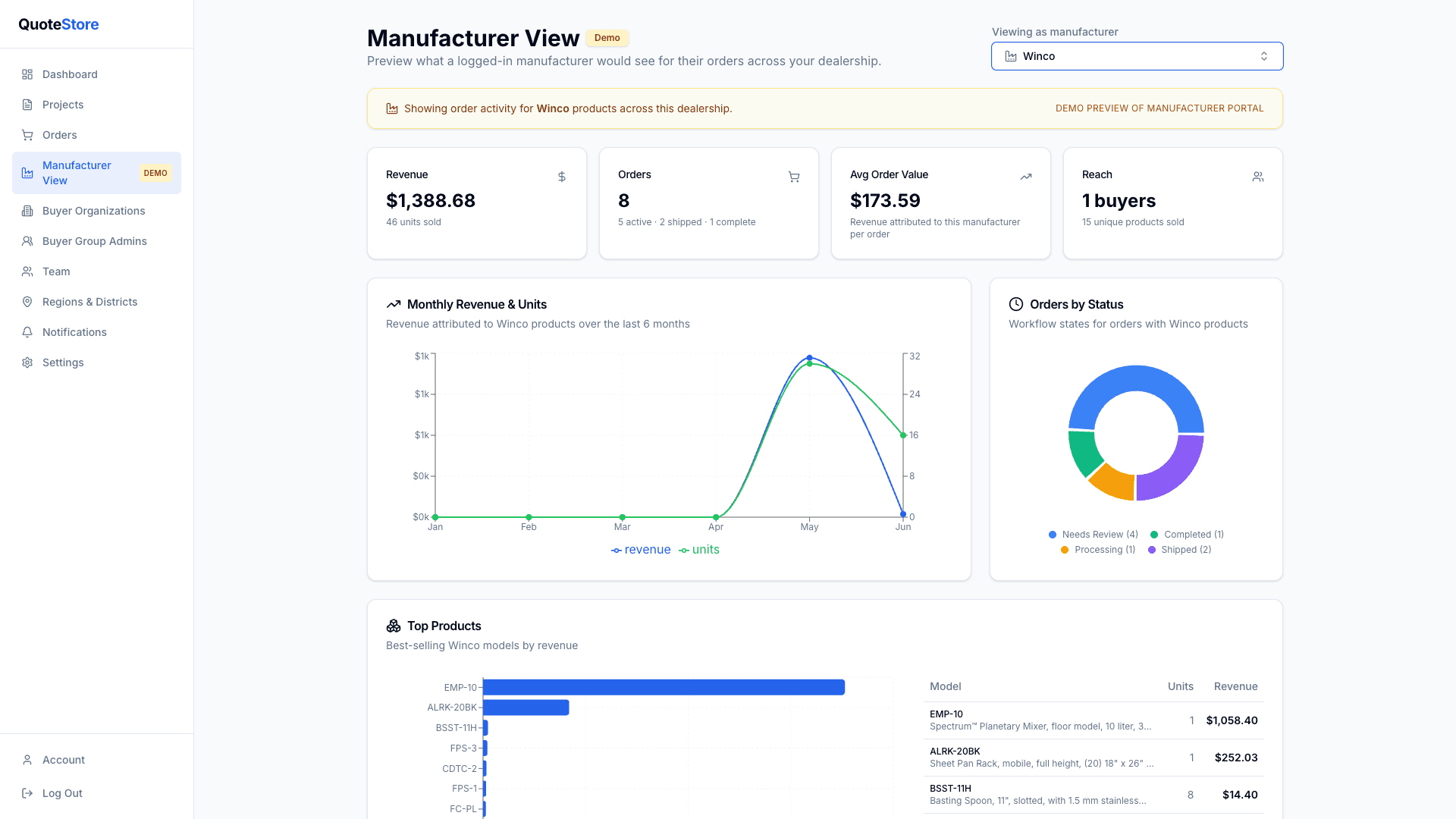Click the 1 buyers reach value

(1119, 200)
